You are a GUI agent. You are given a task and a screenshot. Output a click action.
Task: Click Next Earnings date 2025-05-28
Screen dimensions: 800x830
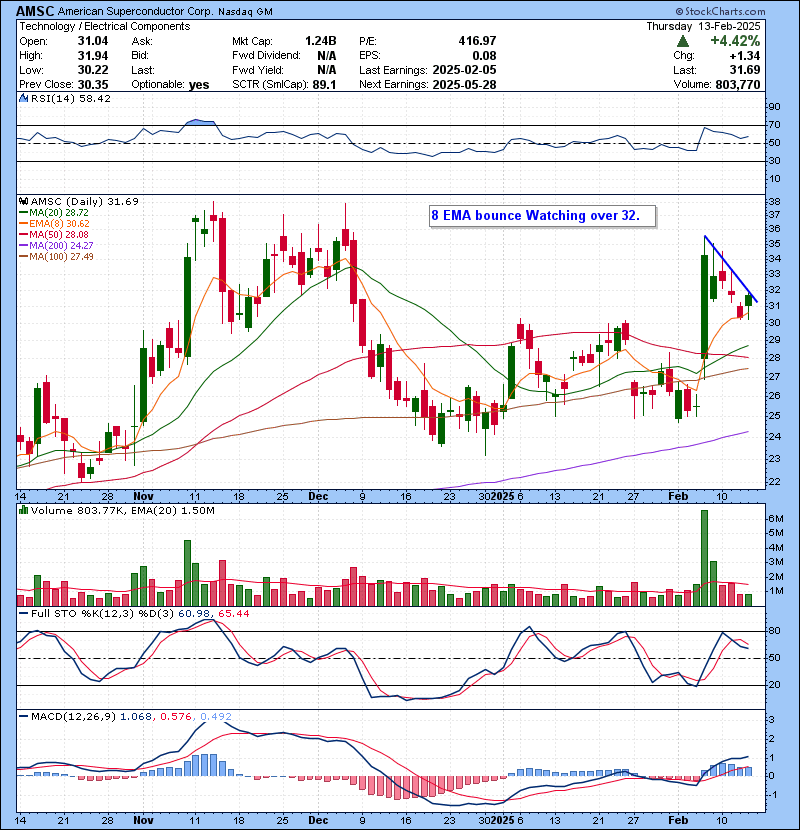click(464, 84)
